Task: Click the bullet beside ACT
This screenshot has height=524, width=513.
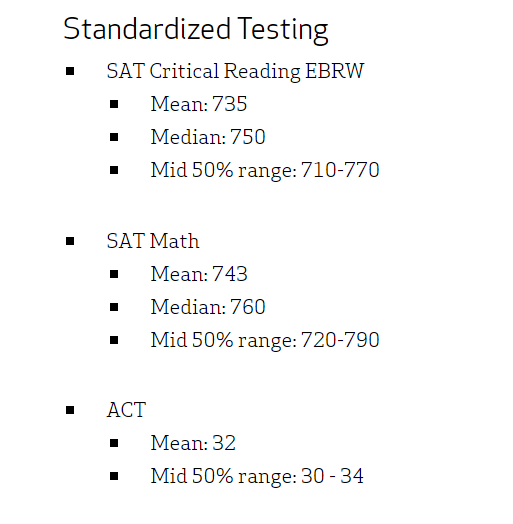Action: 70,410
